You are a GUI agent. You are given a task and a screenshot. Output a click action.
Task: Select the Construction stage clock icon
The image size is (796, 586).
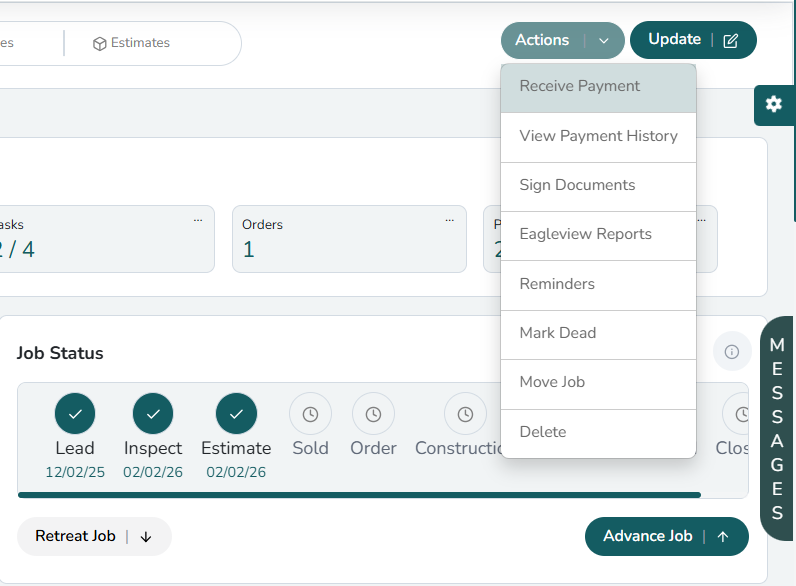465,413
